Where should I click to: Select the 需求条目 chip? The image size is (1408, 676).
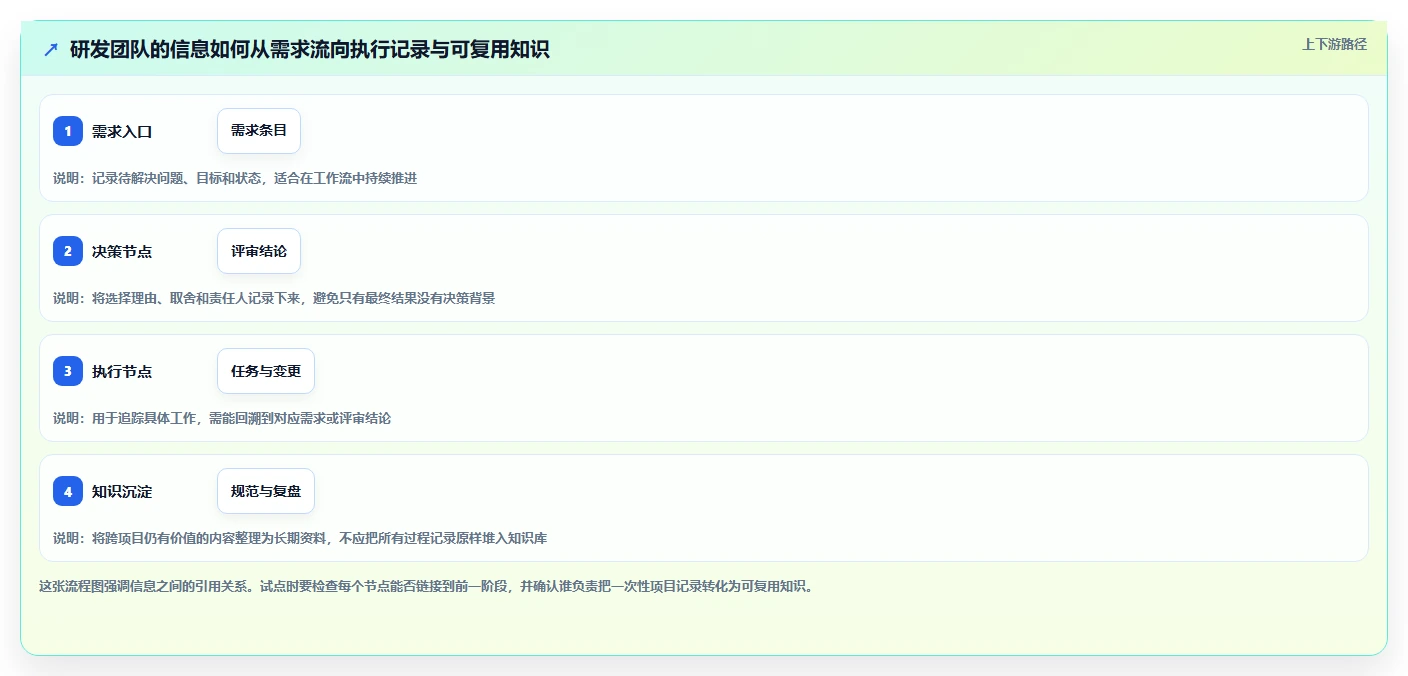pyautogui.click(x=259, y=131)
